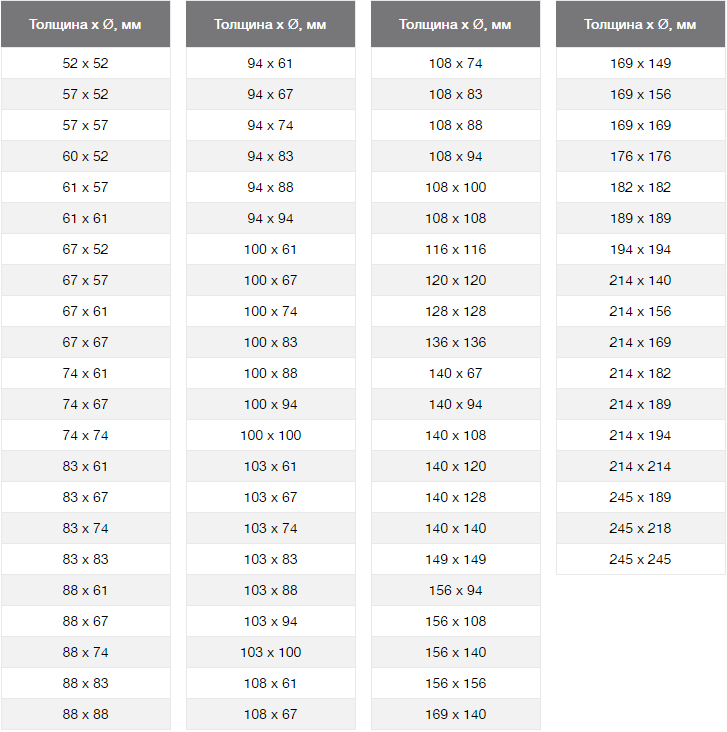Select the 108 x 67 size entry
This screenshot has width=727, height=732.
coord(270,714)
